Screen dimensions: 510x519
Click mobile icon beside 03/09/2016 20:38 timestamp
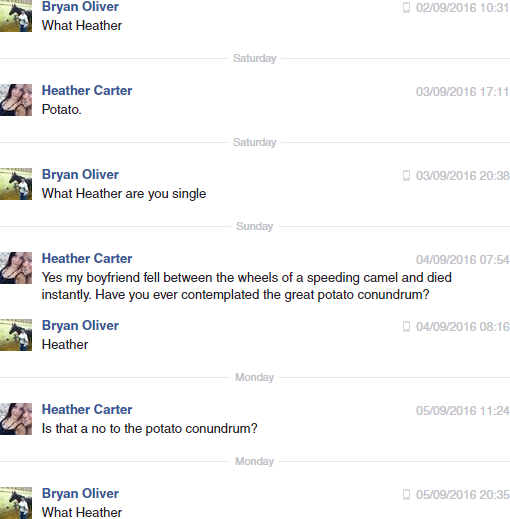click(x=406, y=175)
